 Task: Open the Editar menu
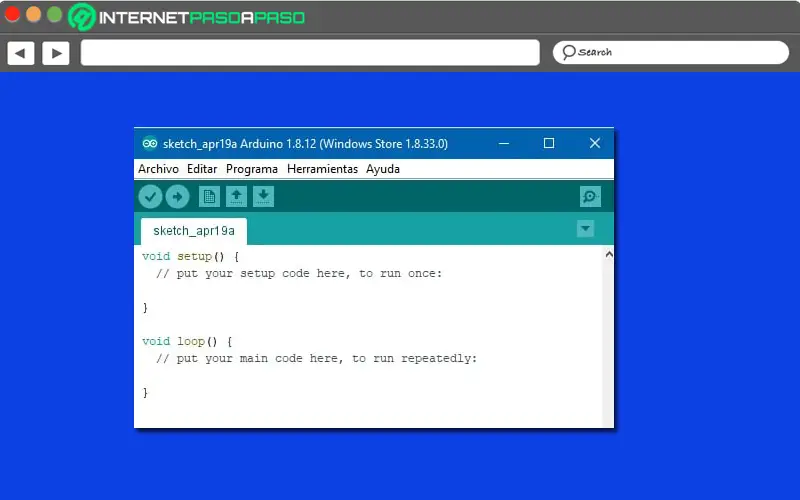[x=202, y=169]
